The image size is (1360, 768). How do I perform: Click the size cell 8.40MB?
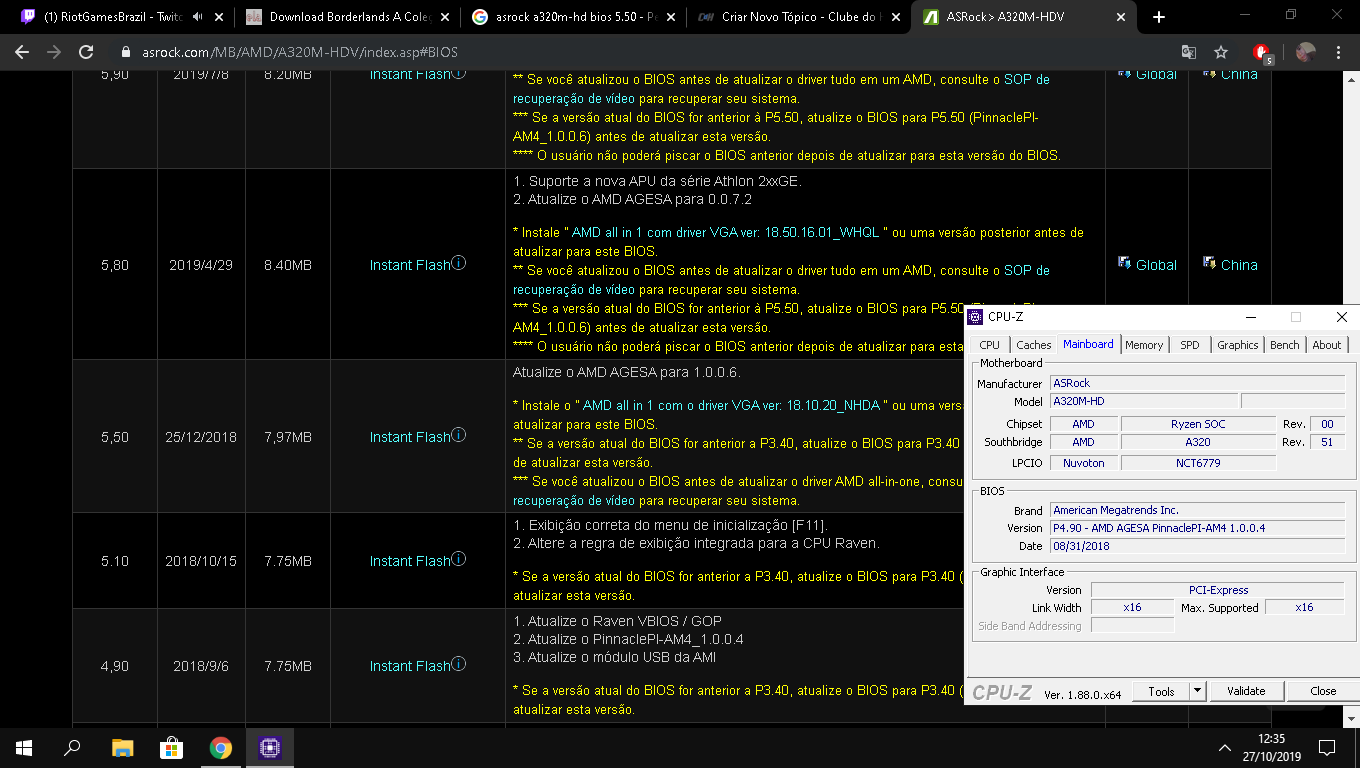coord(288,265)
